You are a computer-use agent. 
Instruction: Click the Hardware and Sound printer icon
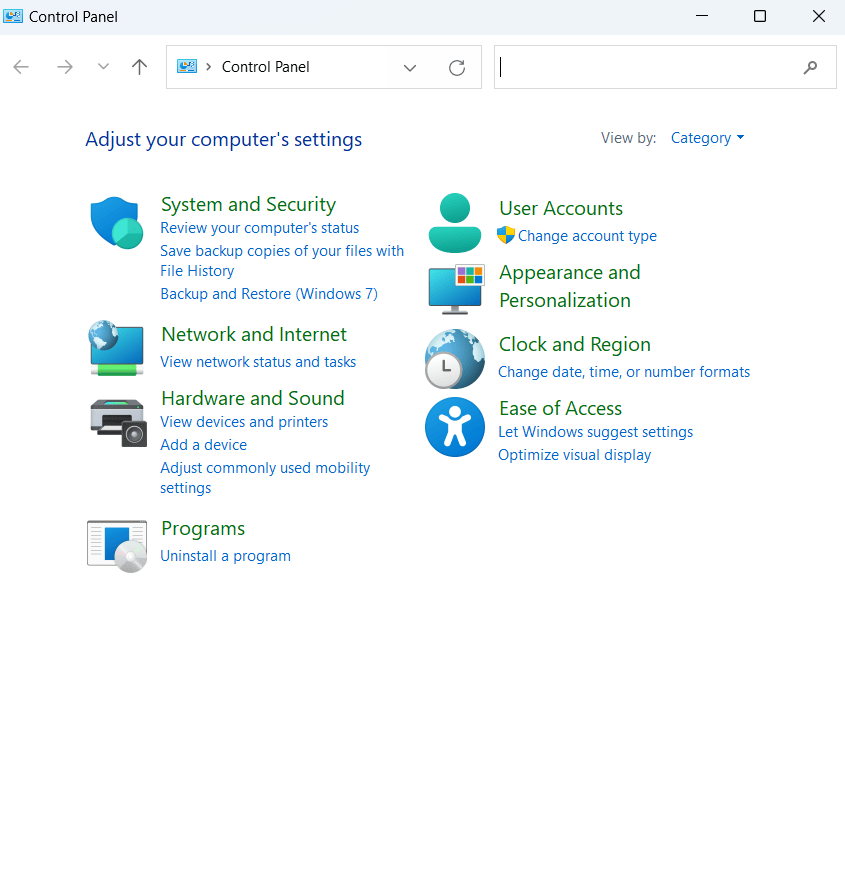point(116,422)
